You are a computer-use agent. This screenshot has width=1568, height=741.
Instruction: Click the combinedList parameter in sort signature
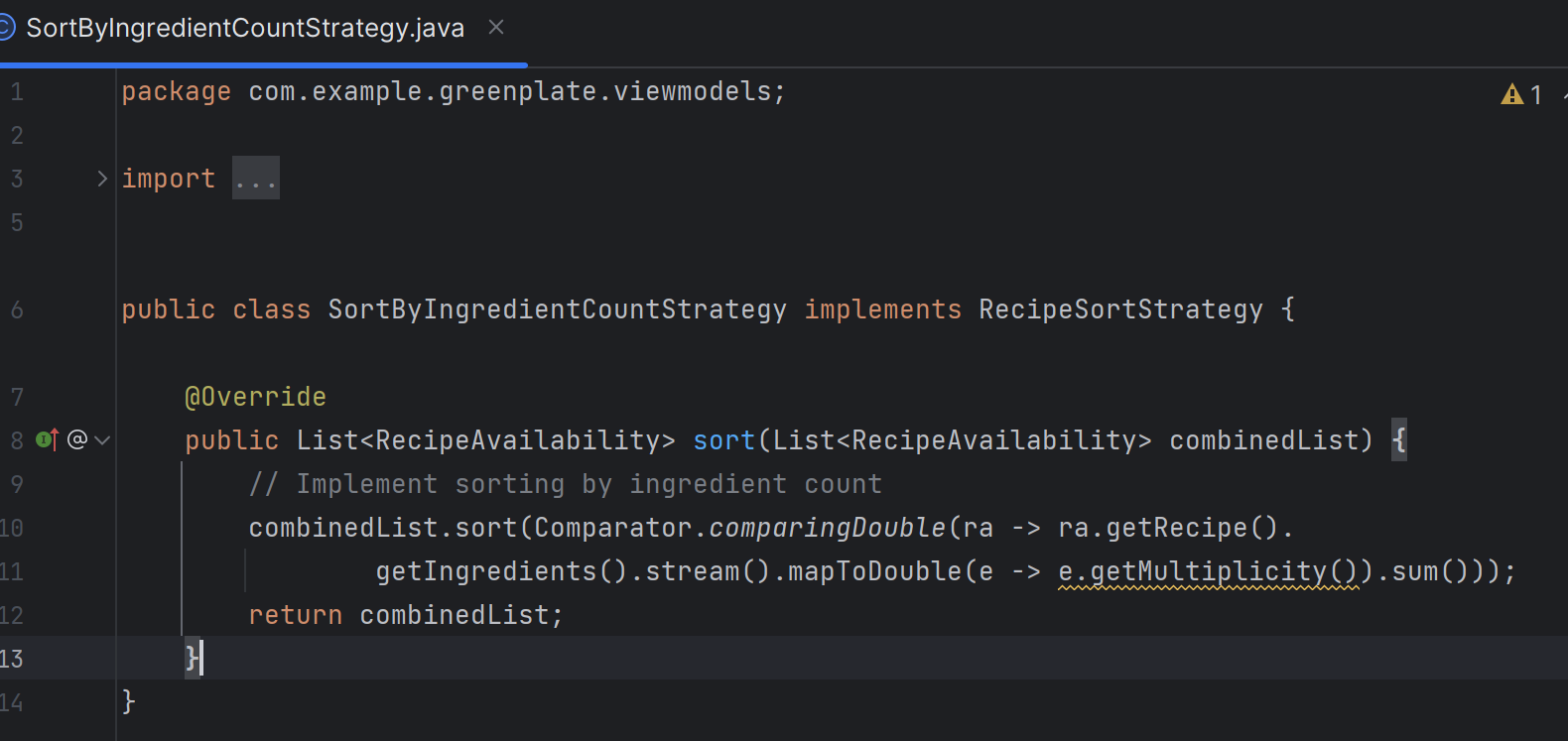[1263, 440]
